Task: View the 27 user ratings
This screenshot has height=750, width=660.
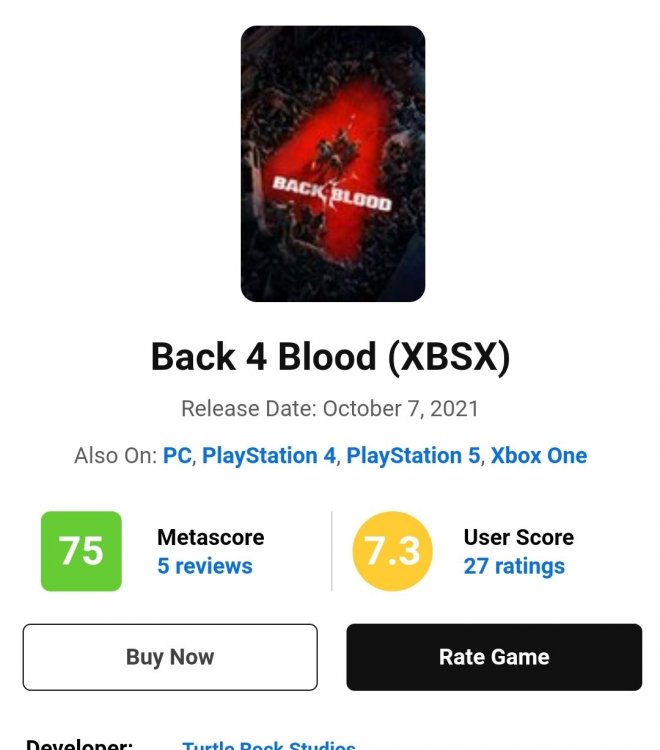Action: 513,566
